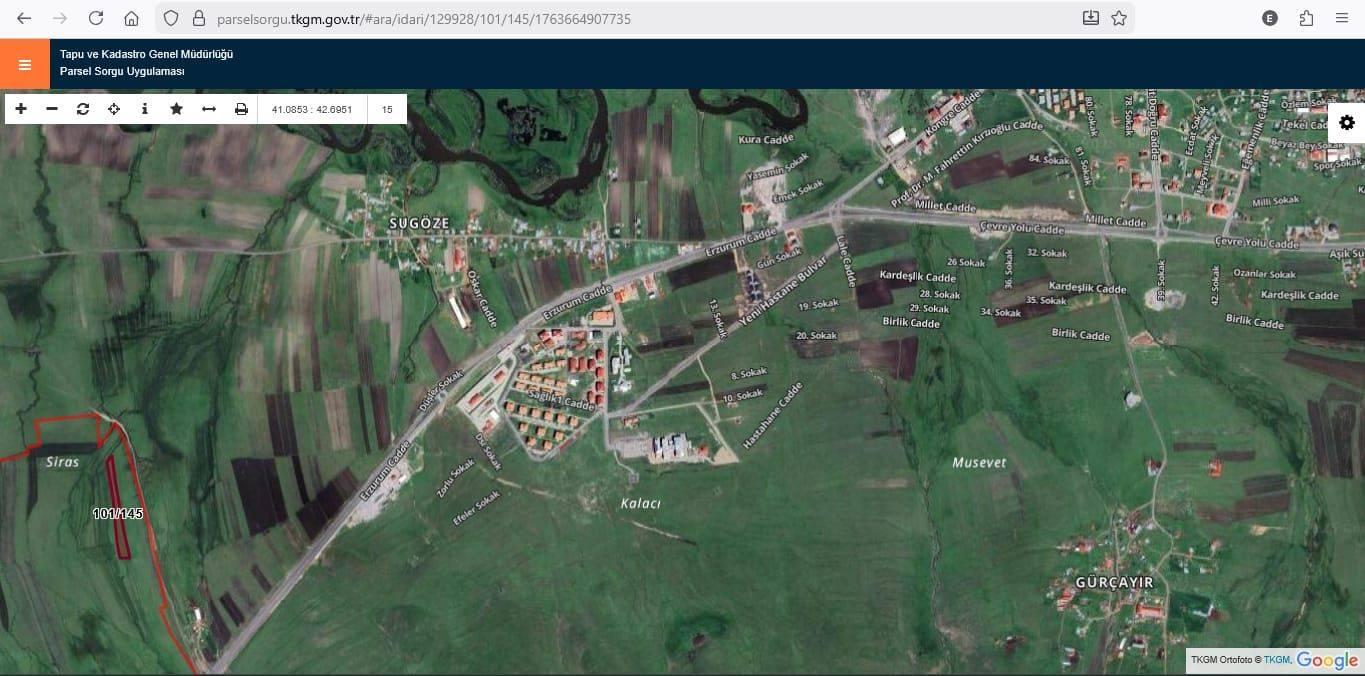1365x676 pixels.
Task: Reload the browser page
Action: click(x=96, y=18)
